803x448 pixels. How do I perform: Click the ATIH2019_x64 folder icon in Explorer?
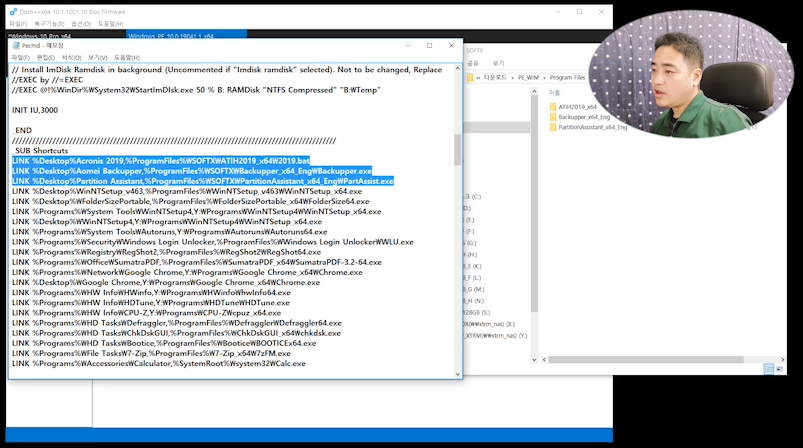coord(553,107)
